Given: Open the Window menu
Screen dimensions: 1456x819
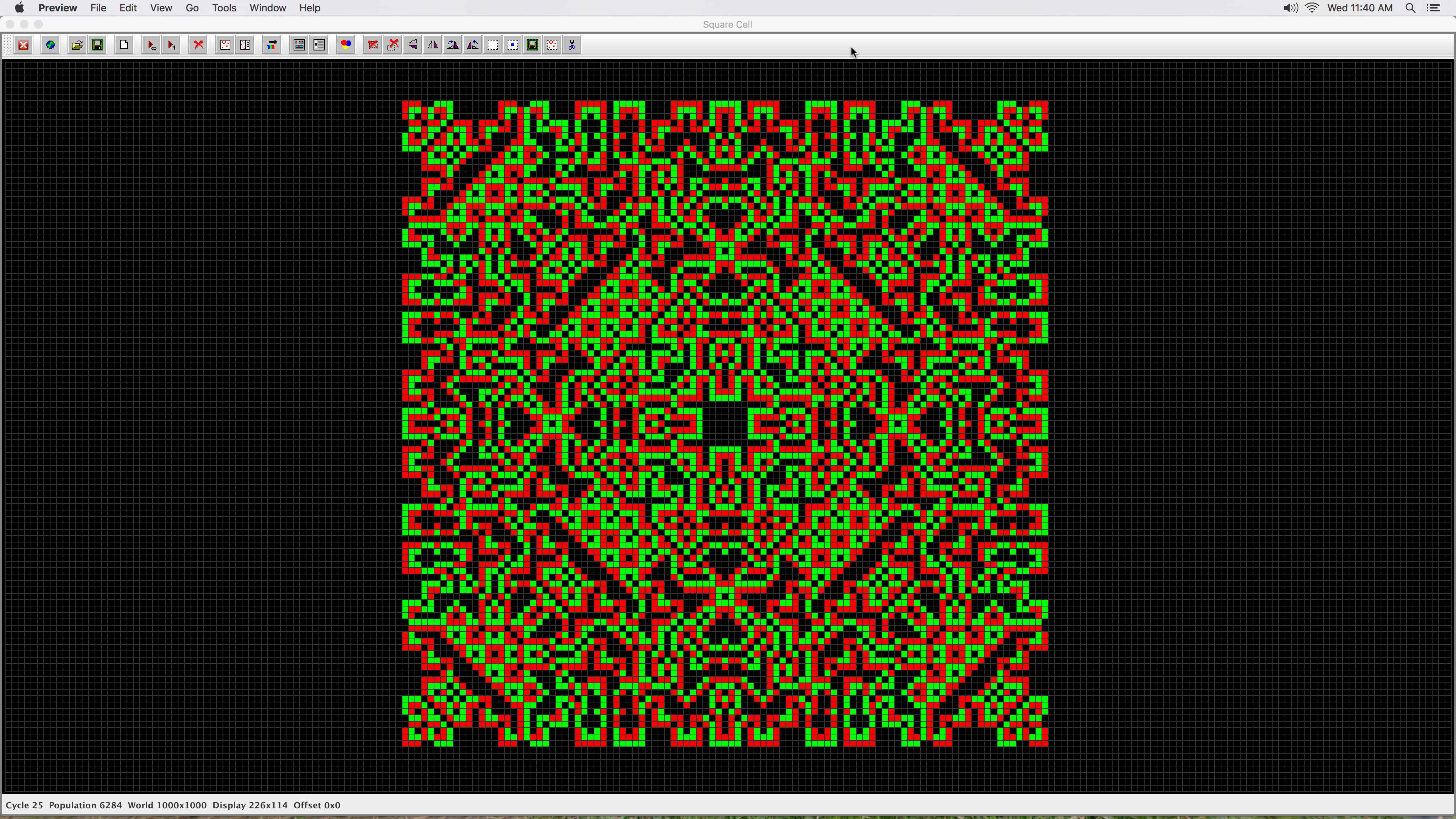Looking at the screenshot, I should tap(268, 8).
